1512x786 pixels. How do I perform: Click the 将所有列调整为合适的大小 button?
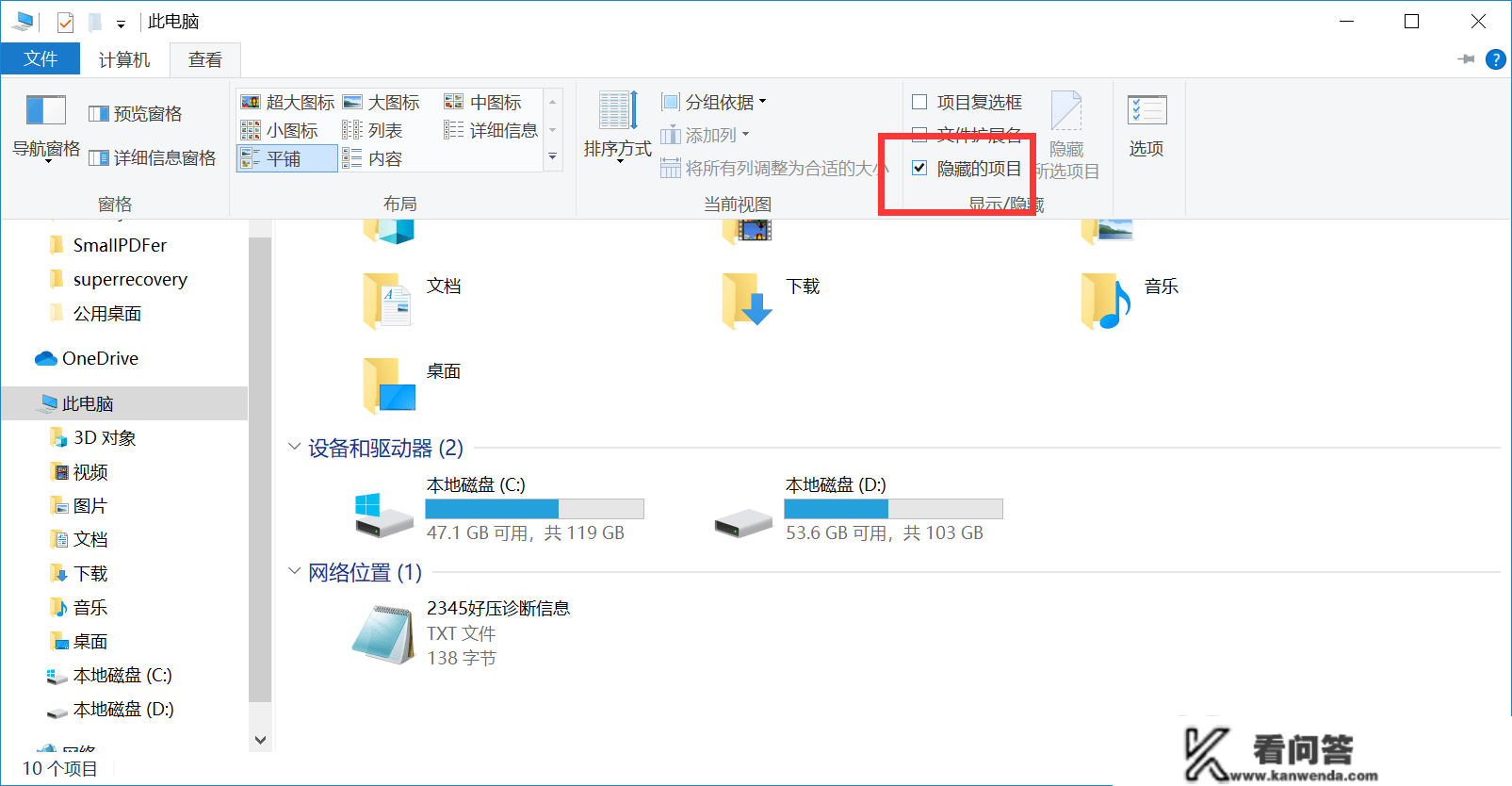coord(774,169)
